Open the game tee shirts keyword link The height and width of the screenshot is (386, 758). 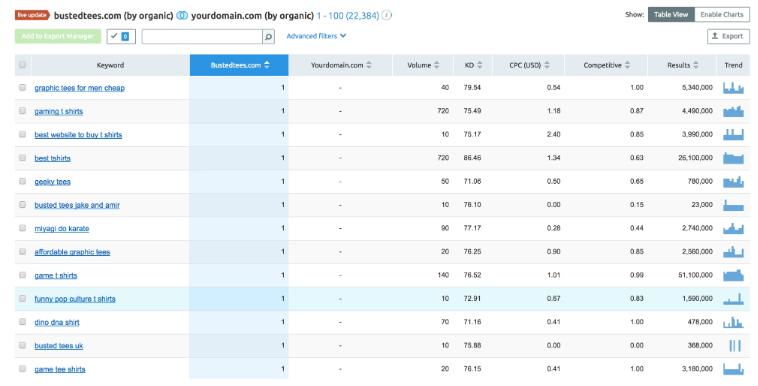click(x=60, y=370)
